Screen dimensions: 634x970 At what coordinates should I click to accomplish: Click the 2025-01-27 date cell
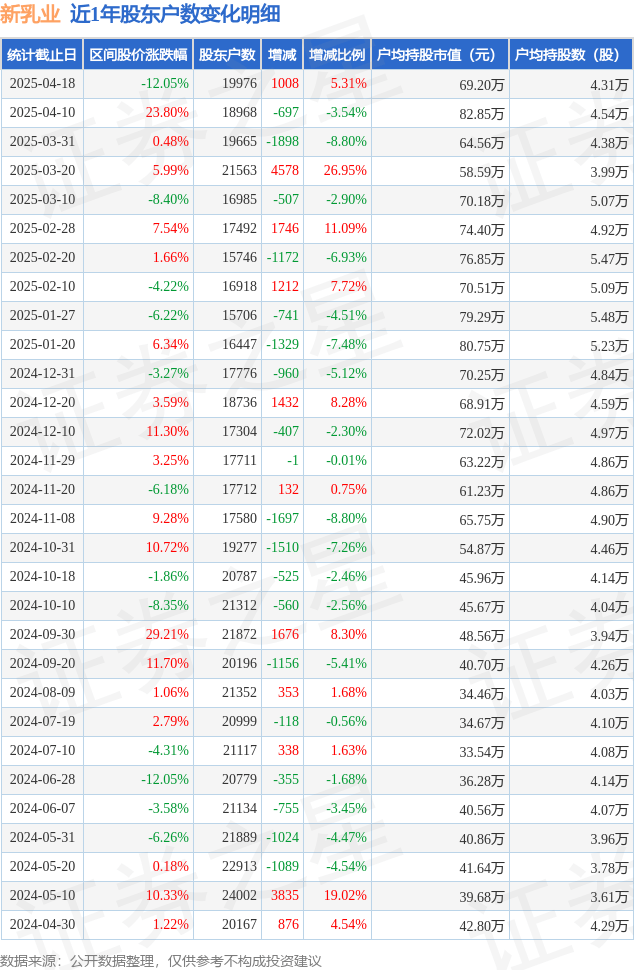[42, 316]
